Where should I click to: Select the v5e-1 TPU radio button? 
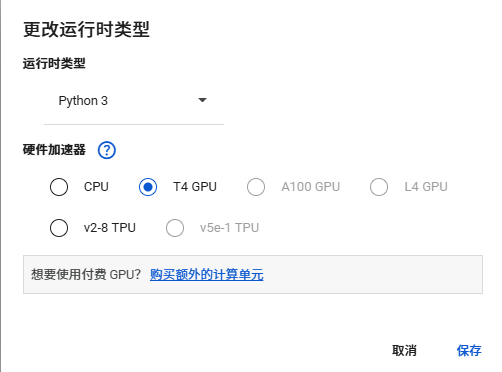tap(175, 228)
